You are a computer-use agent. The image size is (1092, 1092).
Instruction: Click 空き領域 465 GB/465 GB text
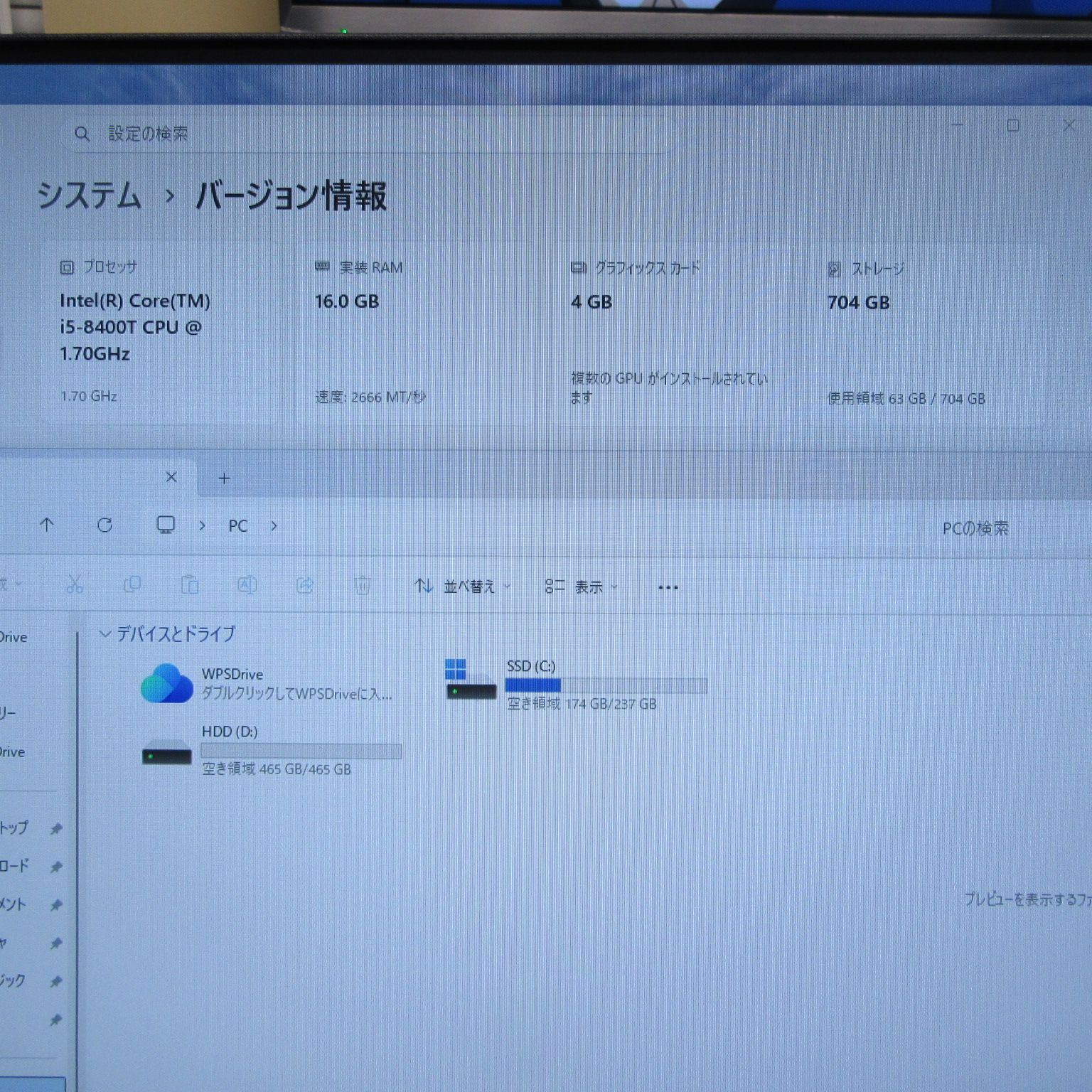click(x=277, y=769)
